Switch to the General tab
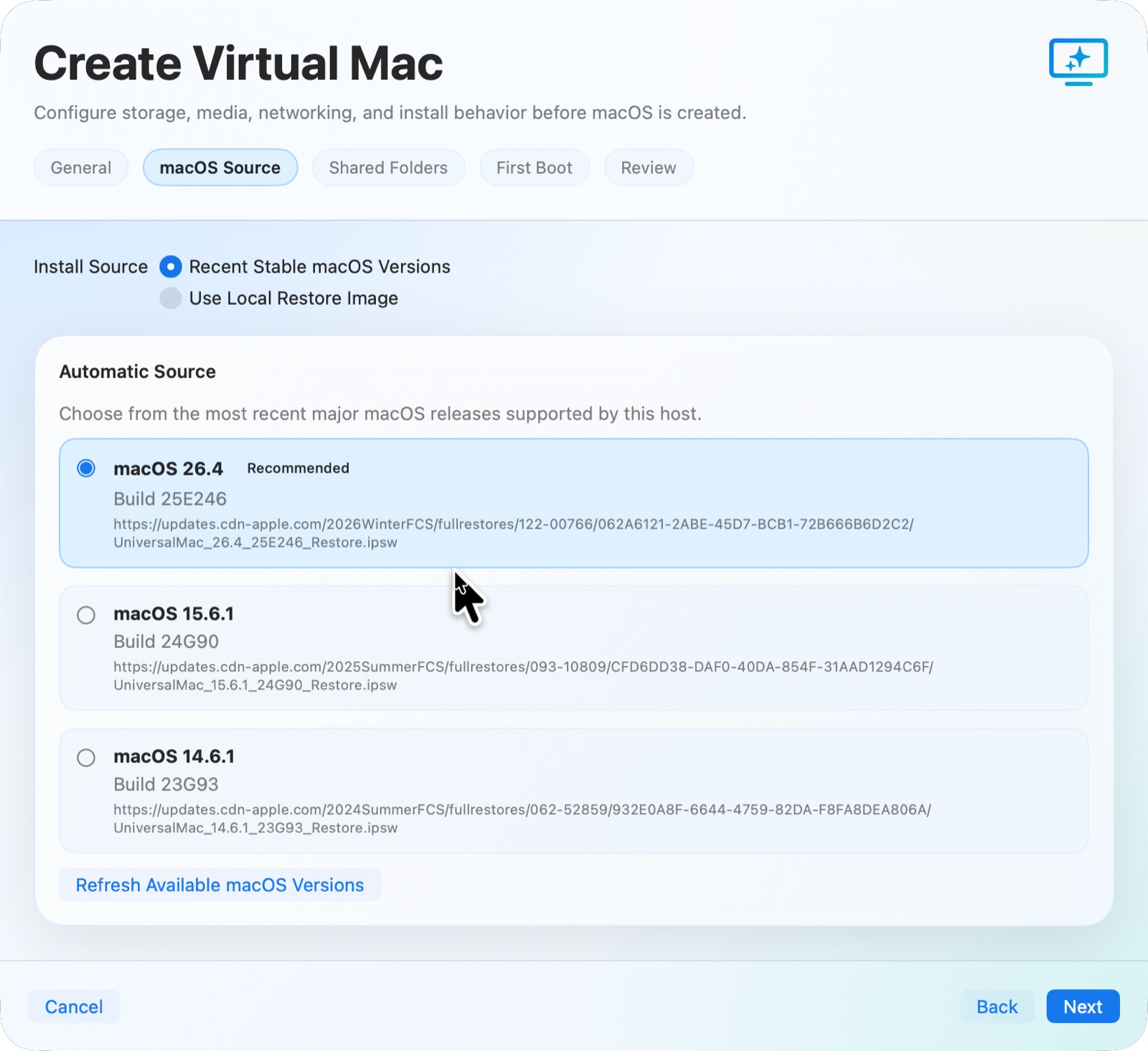This screenshot has width=1148, height=1051. 80,167
